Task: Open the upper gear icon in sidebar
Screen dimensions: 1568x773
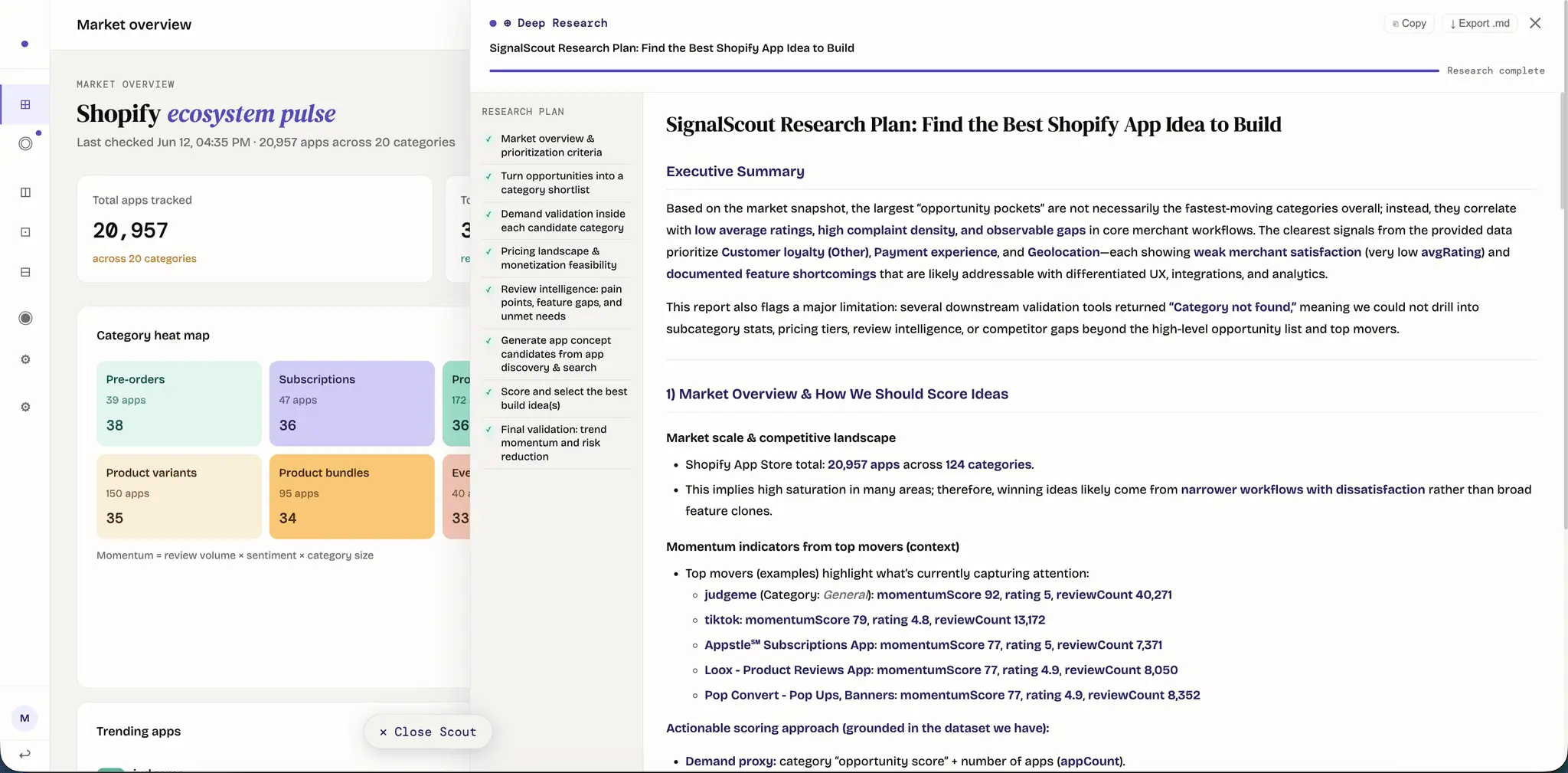Action: tap(25, 359)
